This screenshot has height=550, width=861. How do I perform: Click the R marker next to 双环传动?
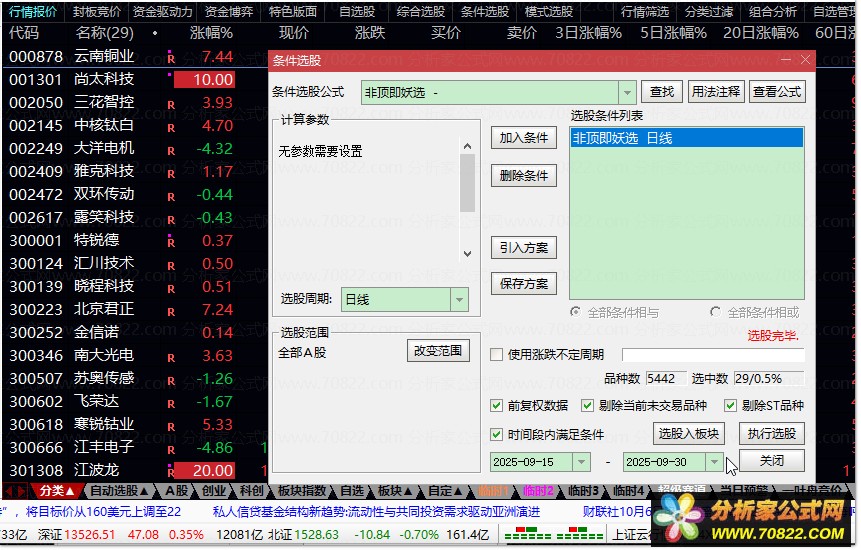click(x=171, y=197)
